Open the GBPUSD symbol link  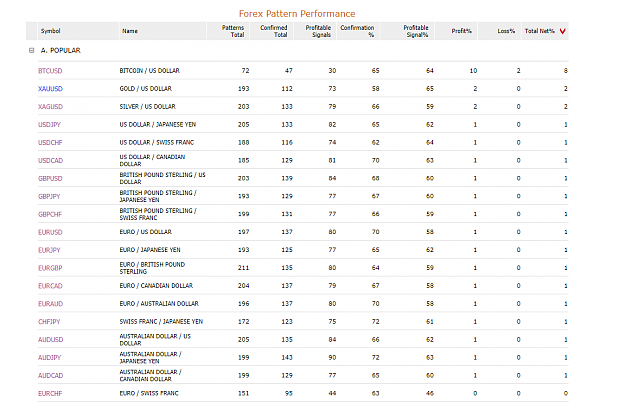(50, 178)
